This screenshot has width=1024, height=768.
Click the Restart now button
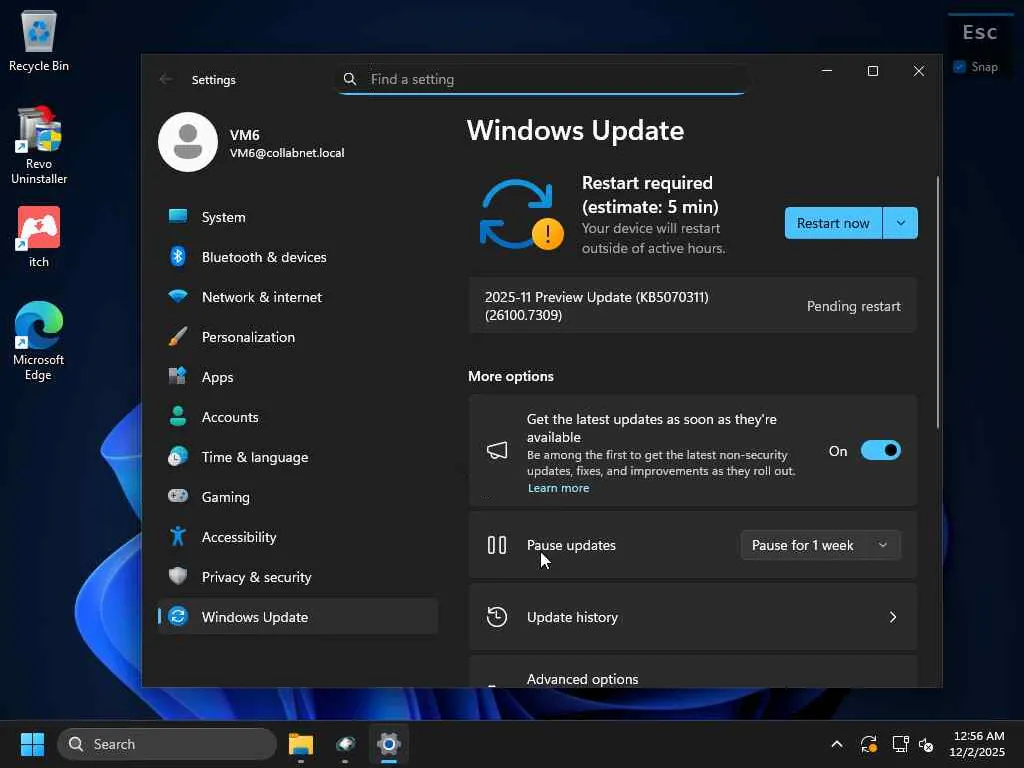pyautogui.click(x=833, y=223)
